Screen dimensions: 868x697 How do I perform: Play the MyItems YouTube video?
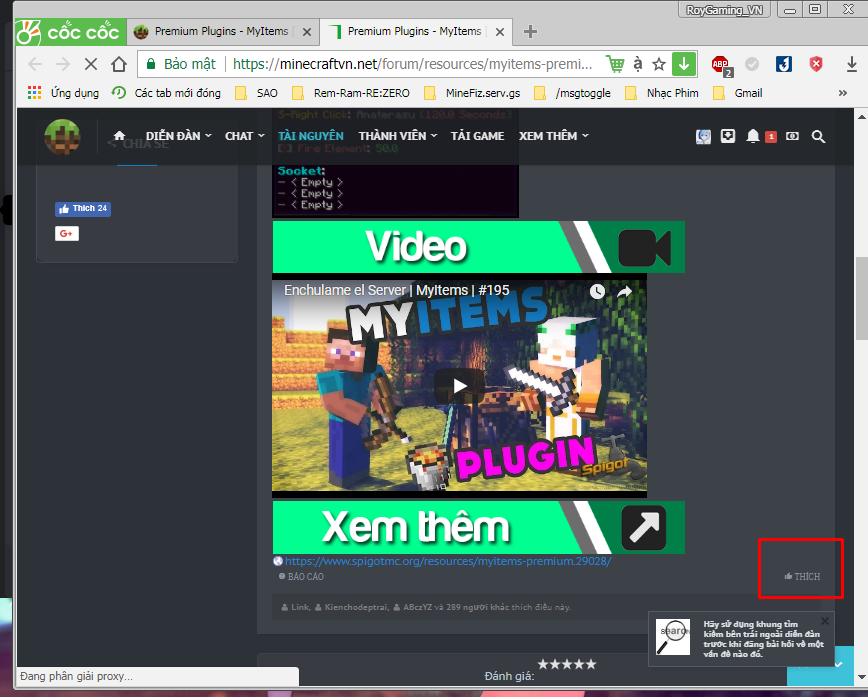[x=459, y=385]
